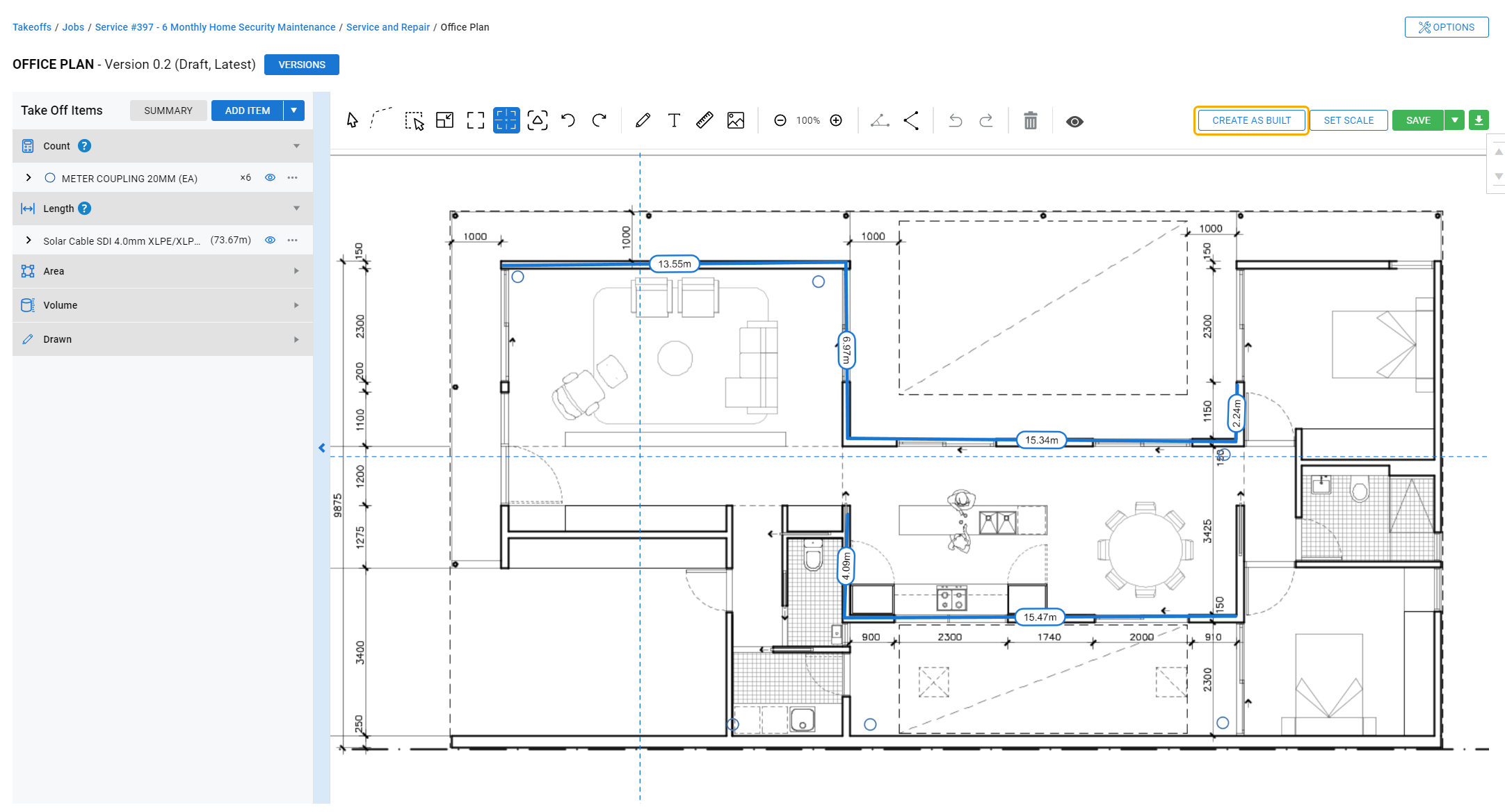Open the Add Item dropdown arrow

[x=294, y=111]
